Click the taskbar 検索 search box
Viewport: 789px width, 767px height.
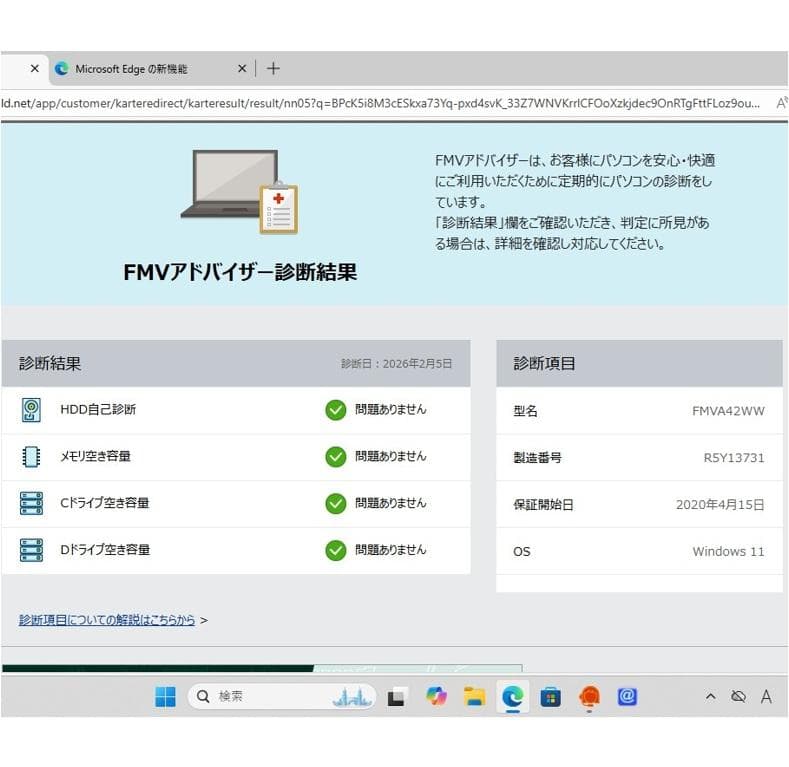point(282,697)
